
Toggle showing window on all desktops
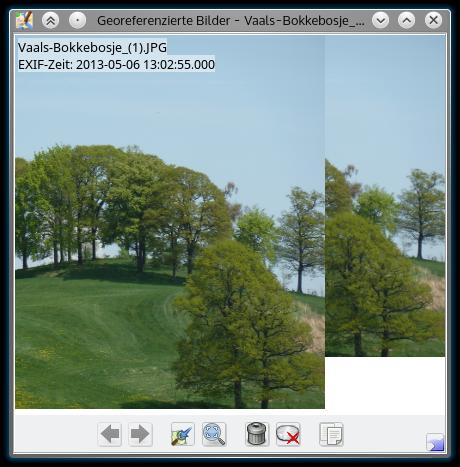pyautogui.click(x=77, y=21)
